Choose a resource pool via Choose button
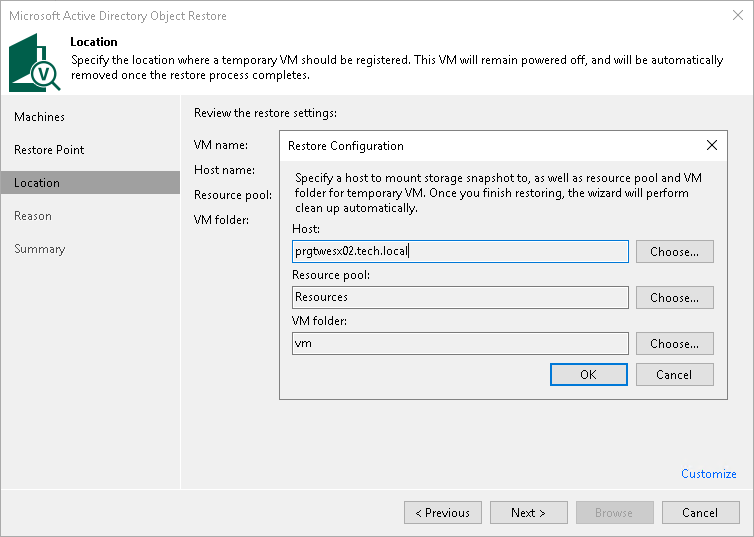This screenshot has width=754, height=537. 675,298
